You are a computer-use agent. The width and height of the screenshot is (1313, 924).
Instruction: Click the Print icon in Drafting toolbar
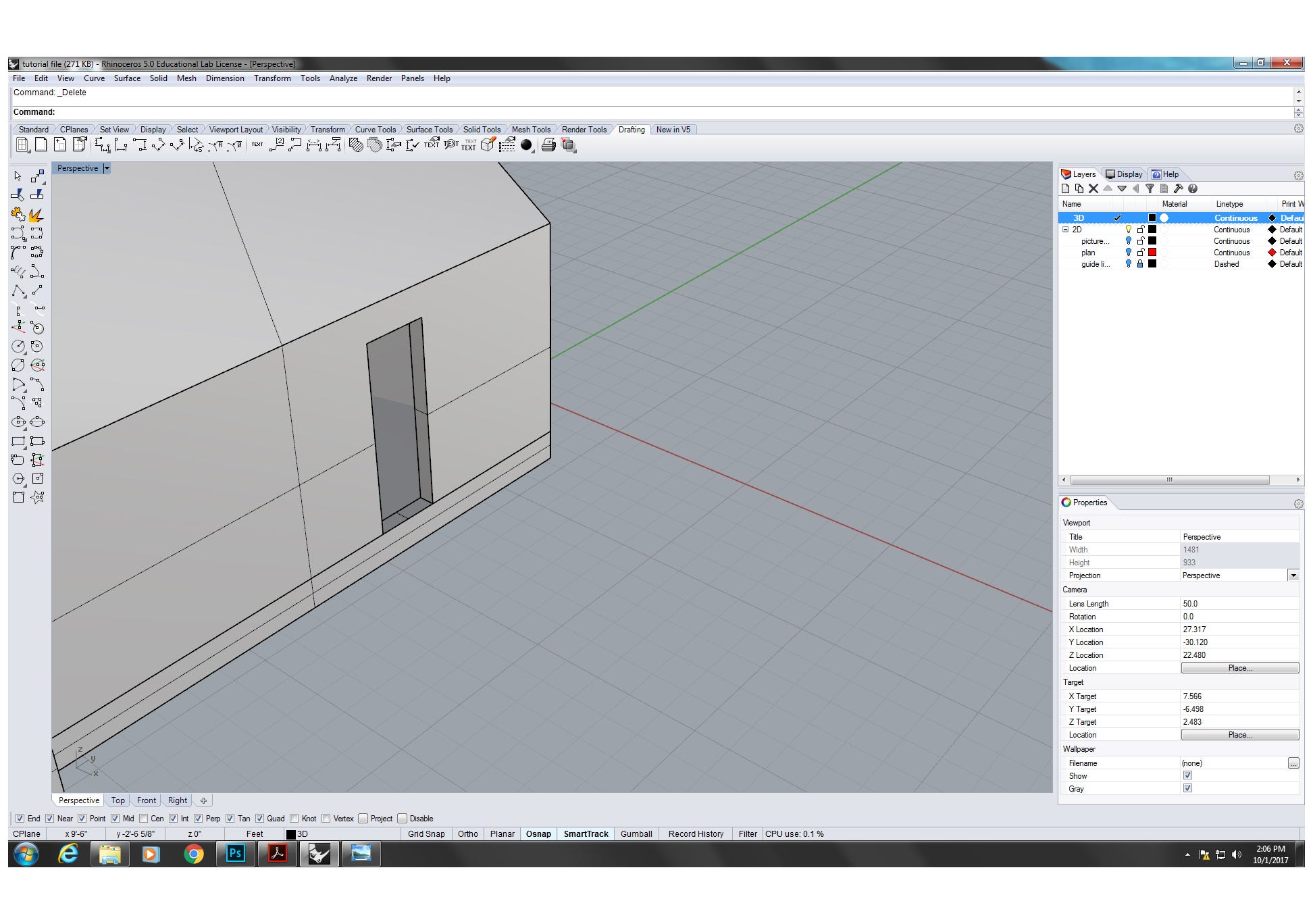548,145
